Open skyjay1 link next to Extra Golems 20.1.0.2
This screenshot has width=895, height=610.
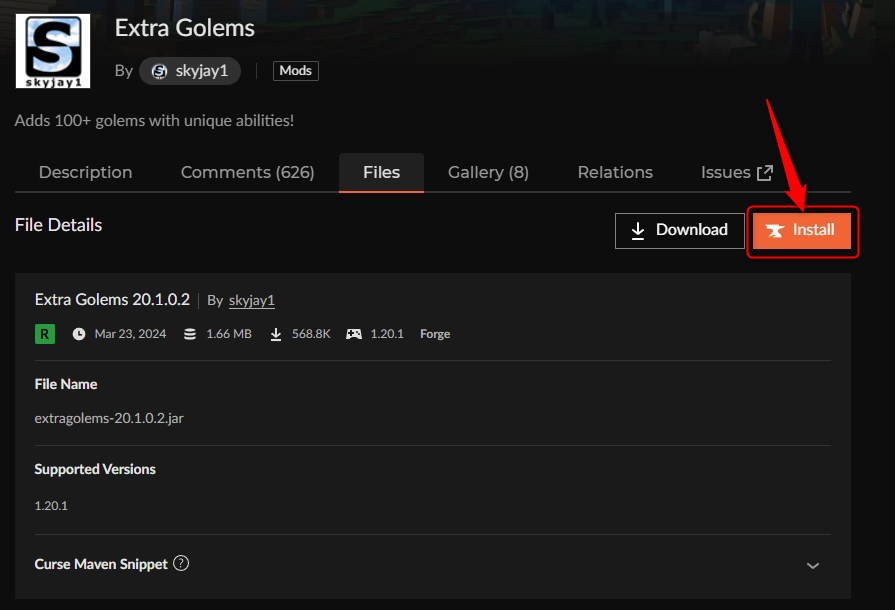tap(252, 300)
